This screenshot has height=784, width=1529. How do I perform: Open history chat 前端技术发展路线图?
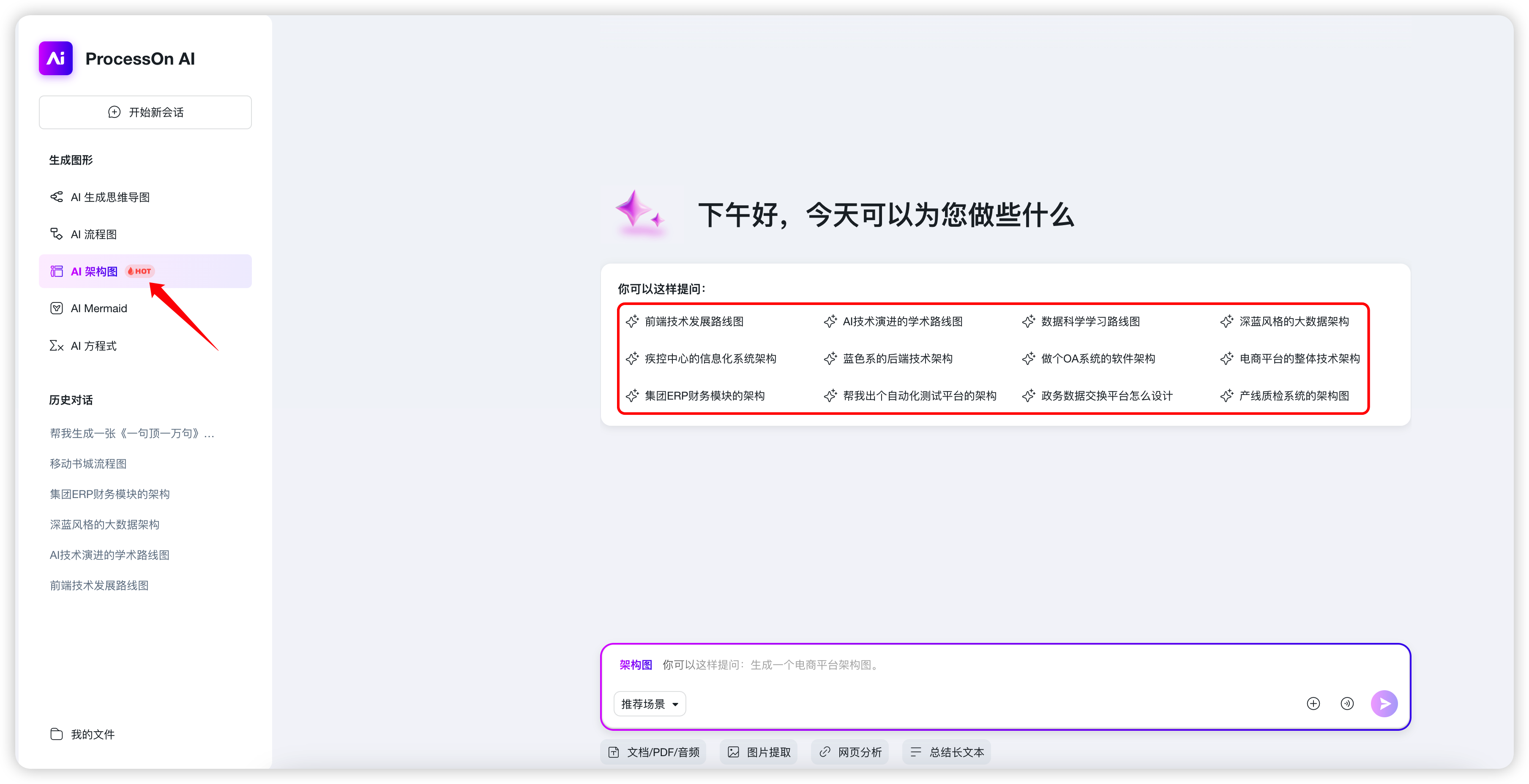(99, 585)
